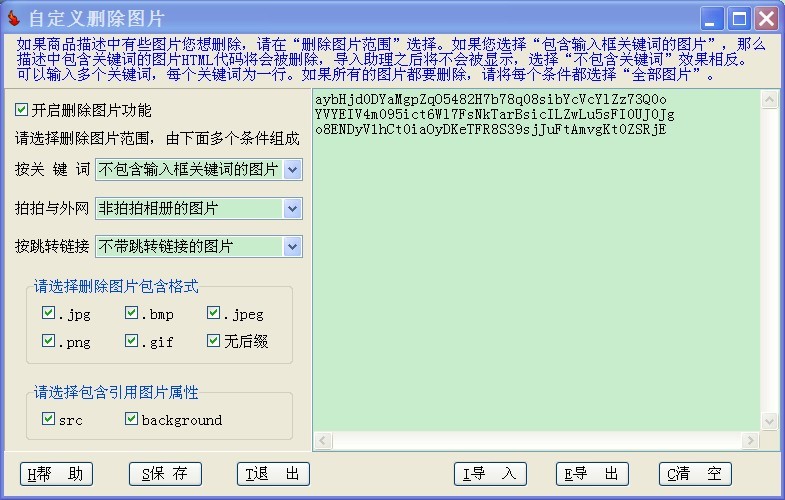Open the 按关键词 dropdown list
The image size is (785, 500).
click(292, 170)
